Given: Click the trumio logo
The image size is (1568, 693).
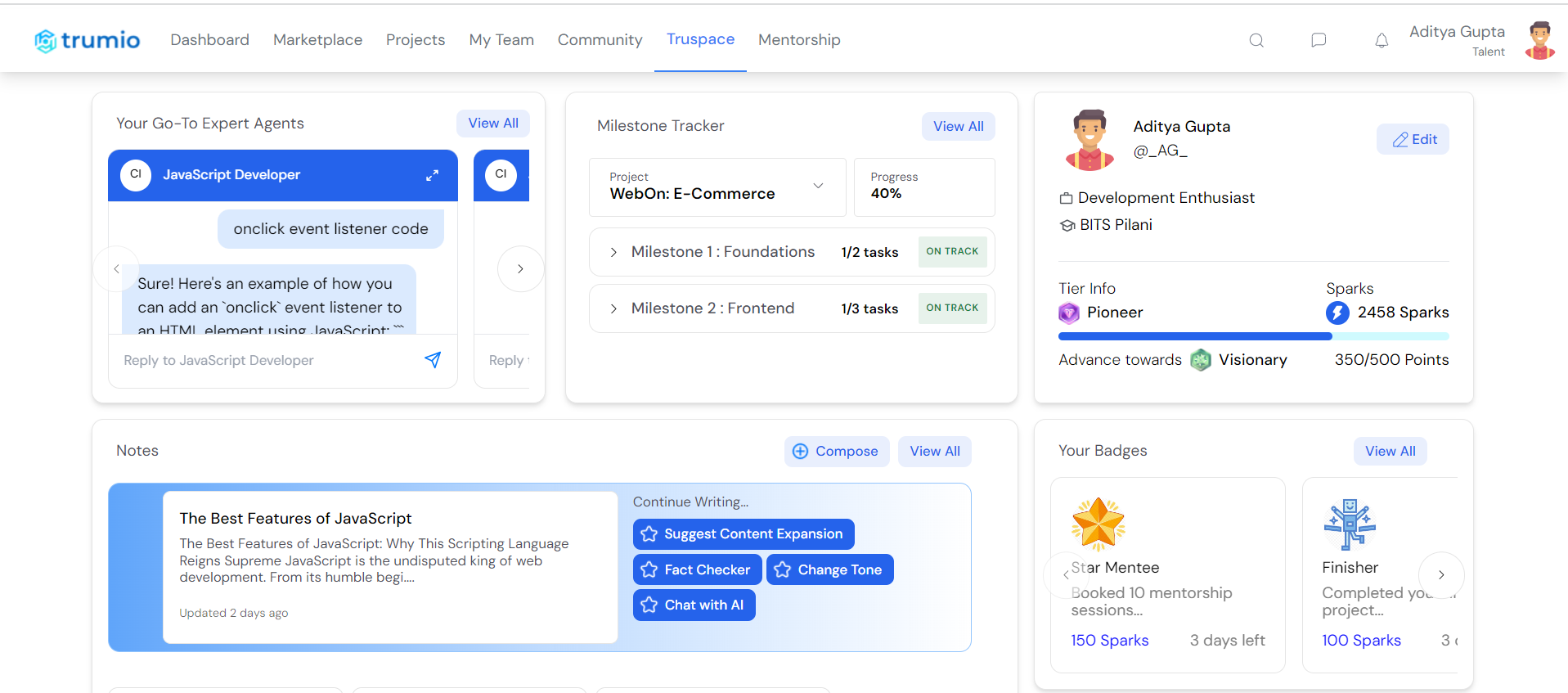Looking at the screenshot, I should (x=87, y=40).
